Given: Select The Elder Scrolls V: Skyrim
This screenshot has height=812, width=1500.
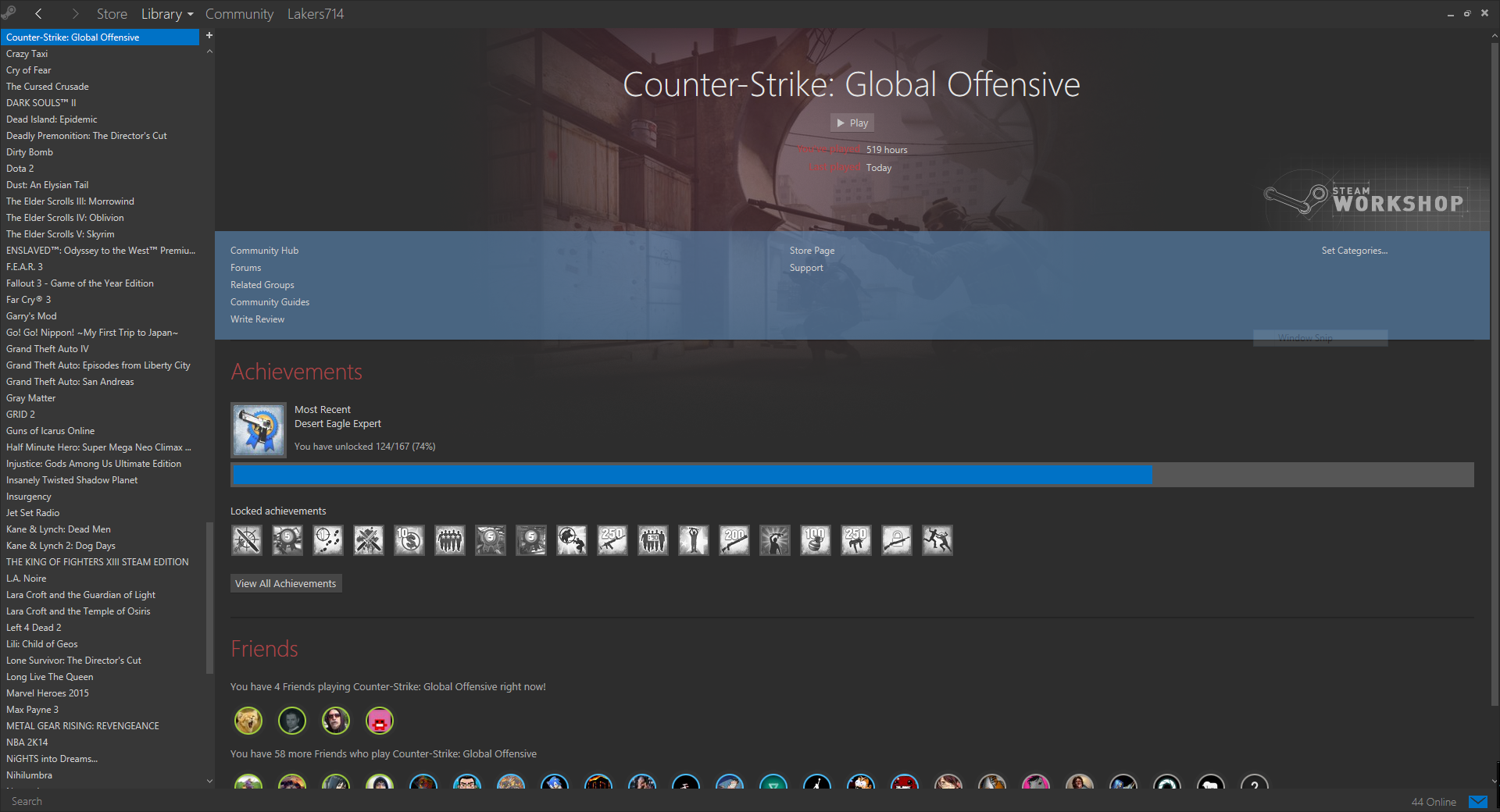Looking at the screenshot, I should coord(100,234).
